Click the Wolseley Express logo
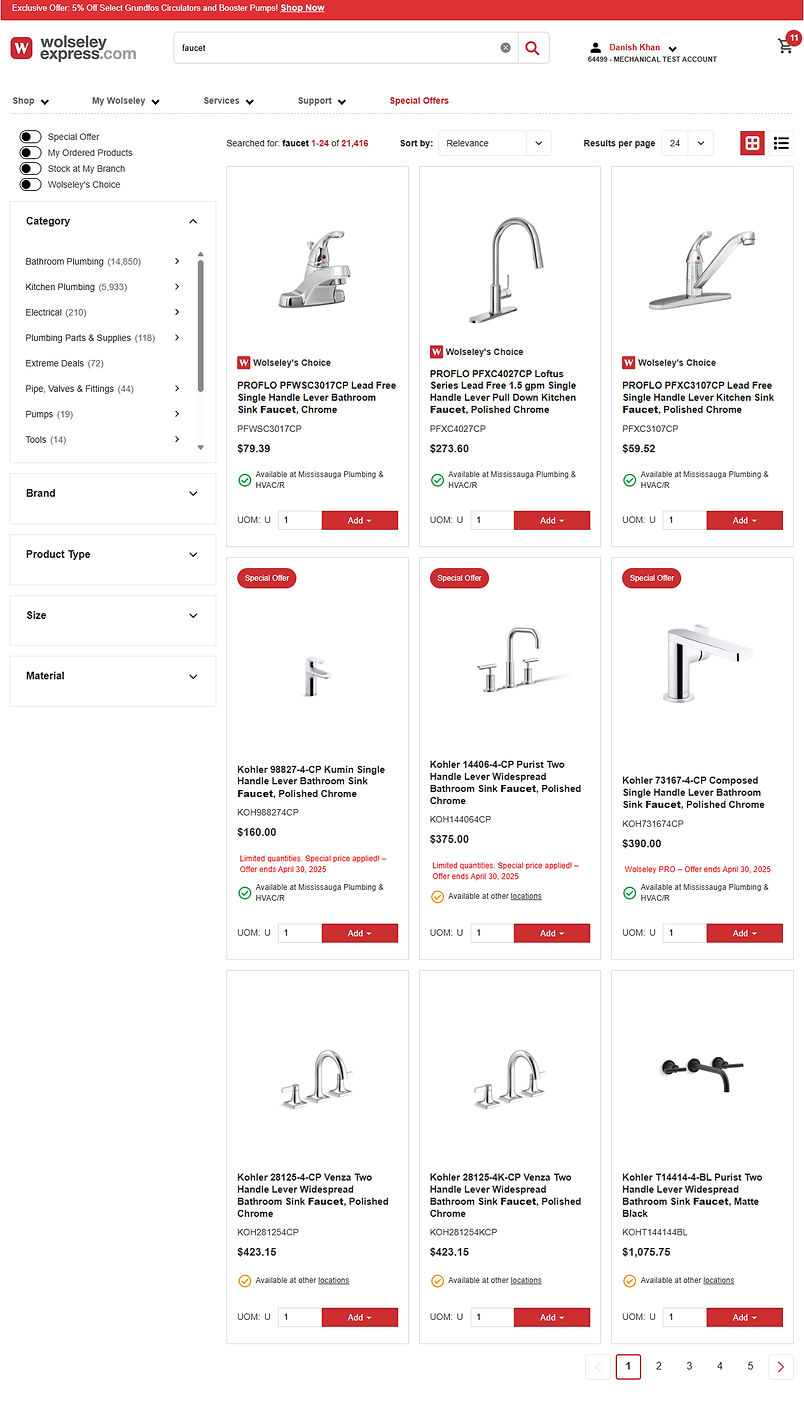The height and width of the screenshot is (1428, 804). point(73,48)
